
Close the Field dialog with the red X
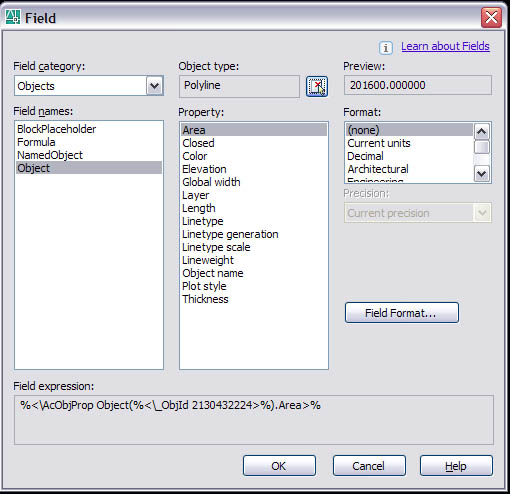[491, 17]
